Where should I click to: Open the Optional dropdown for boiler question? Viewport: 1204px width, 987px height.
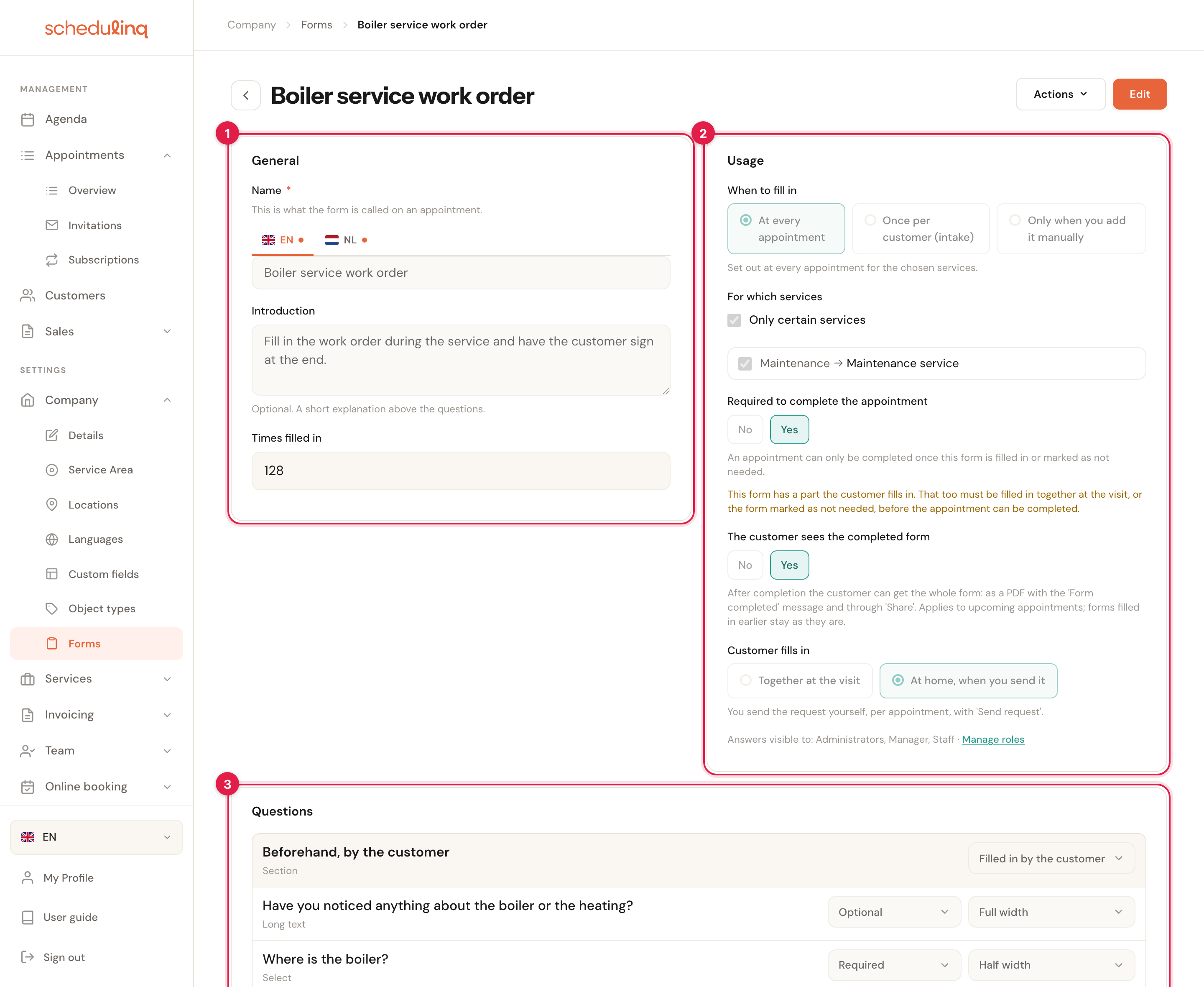[894, 912]
